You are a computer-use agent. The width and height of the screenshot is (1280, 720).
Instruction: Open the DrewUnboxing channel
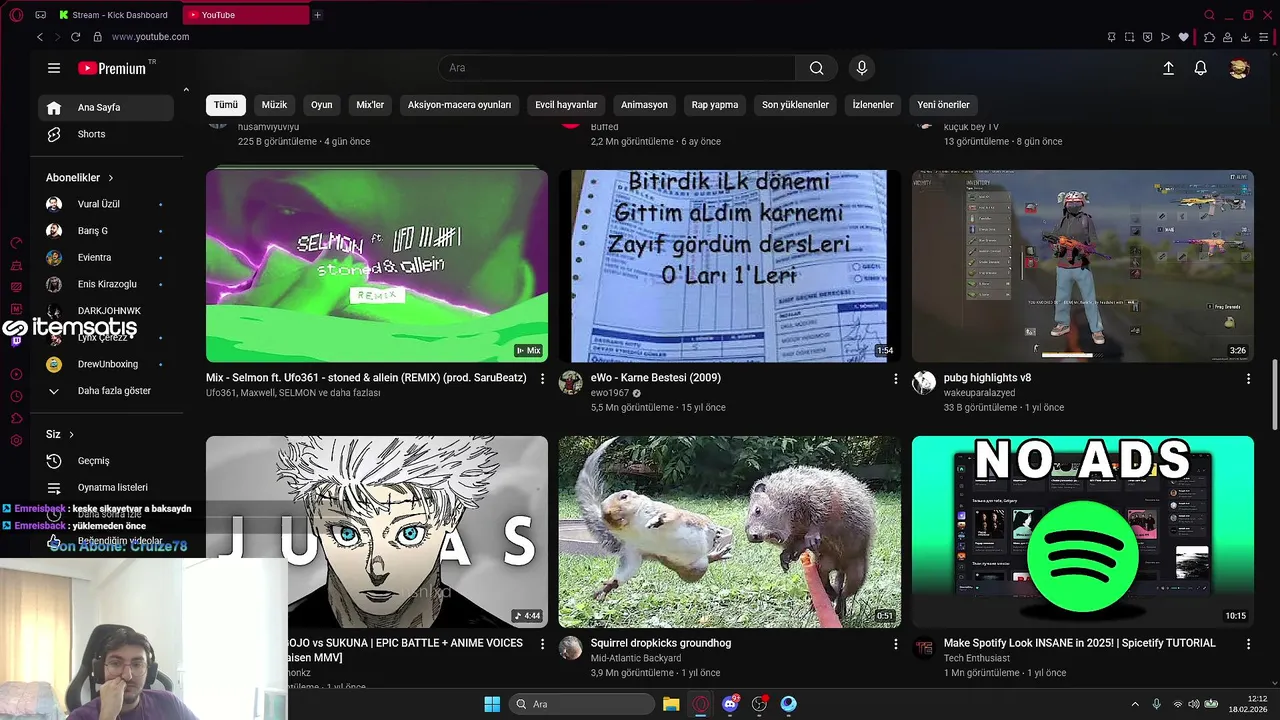click(x=106, y=364)
